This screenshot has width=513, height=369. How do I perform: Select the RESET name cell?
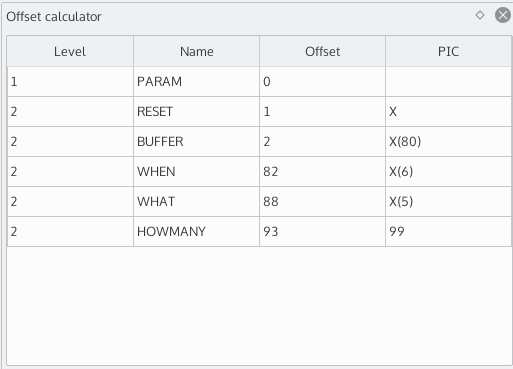[x=196, y=112]
